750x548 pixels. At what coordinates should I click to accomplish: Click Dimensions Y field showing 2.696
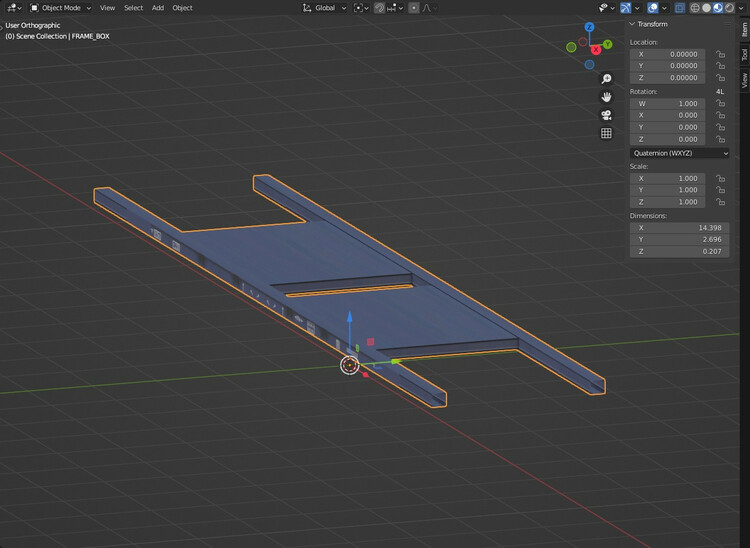[680, 240]
